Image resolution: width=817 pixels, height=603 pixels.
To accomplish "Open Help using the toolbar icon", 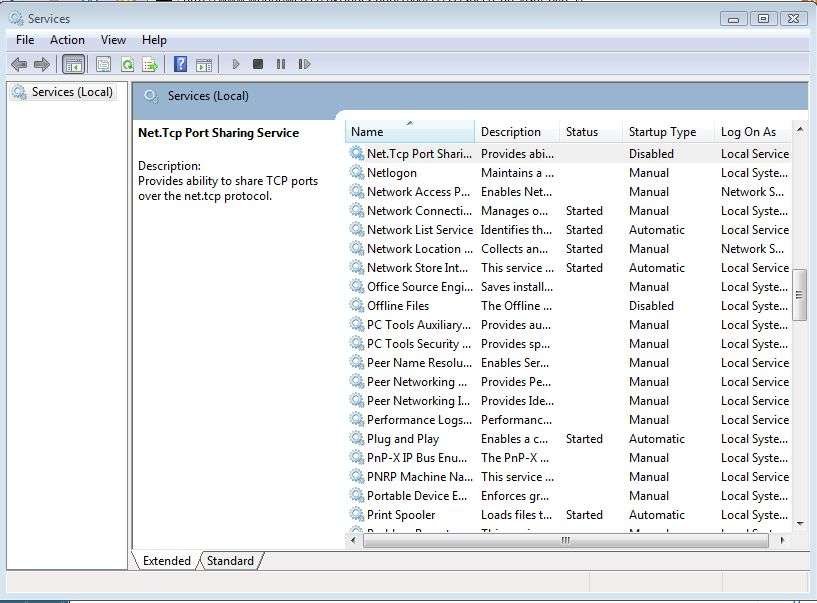I will [x=181, y=63].
